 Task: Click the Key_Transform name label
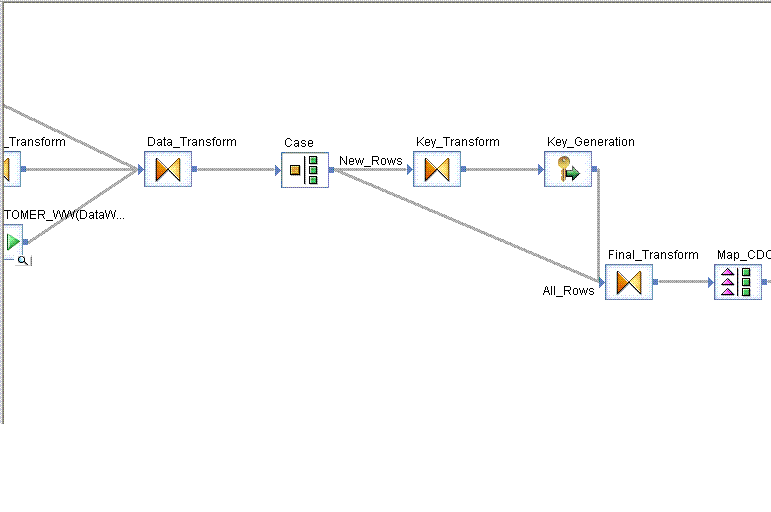pyautogui.click(x=457, y=142)
